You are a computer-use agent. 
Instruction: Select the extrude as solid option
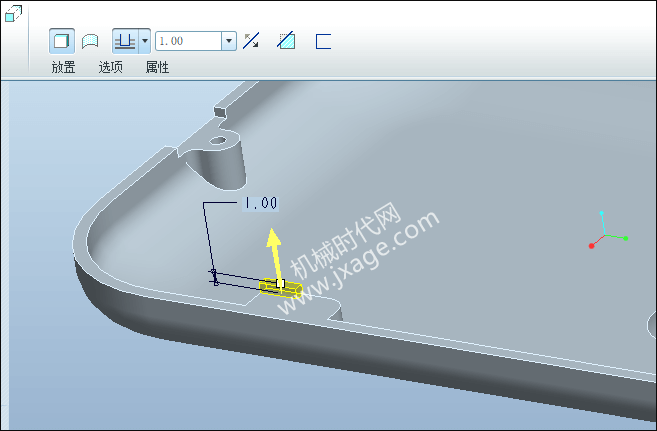tap(62, 41)
